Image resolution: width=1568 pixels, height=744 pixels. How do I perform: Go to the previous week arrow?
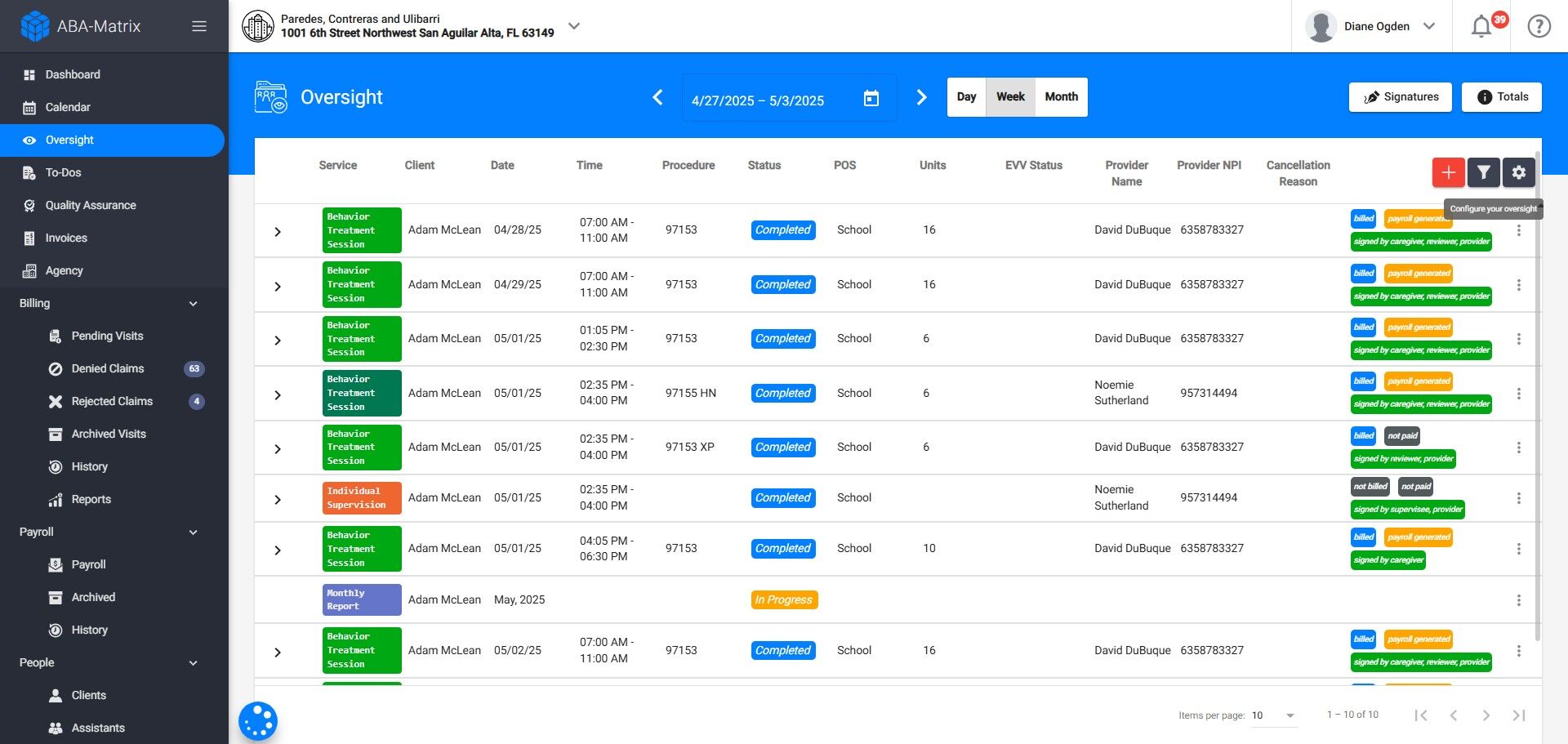(x=657, y=98)
